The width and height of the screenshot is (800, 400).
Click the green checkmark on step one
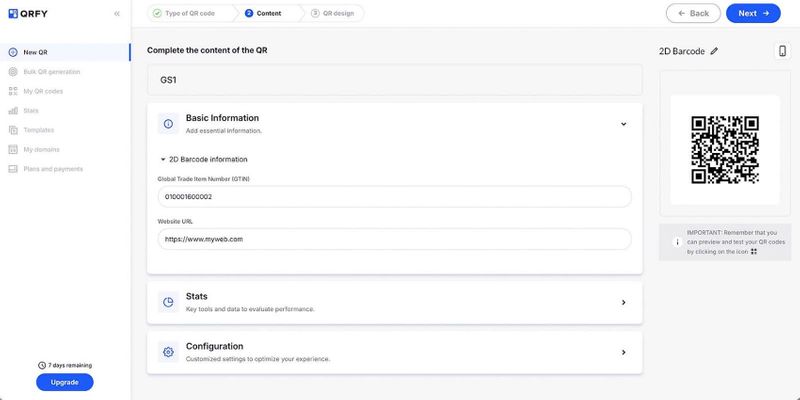tap(157, 13)
